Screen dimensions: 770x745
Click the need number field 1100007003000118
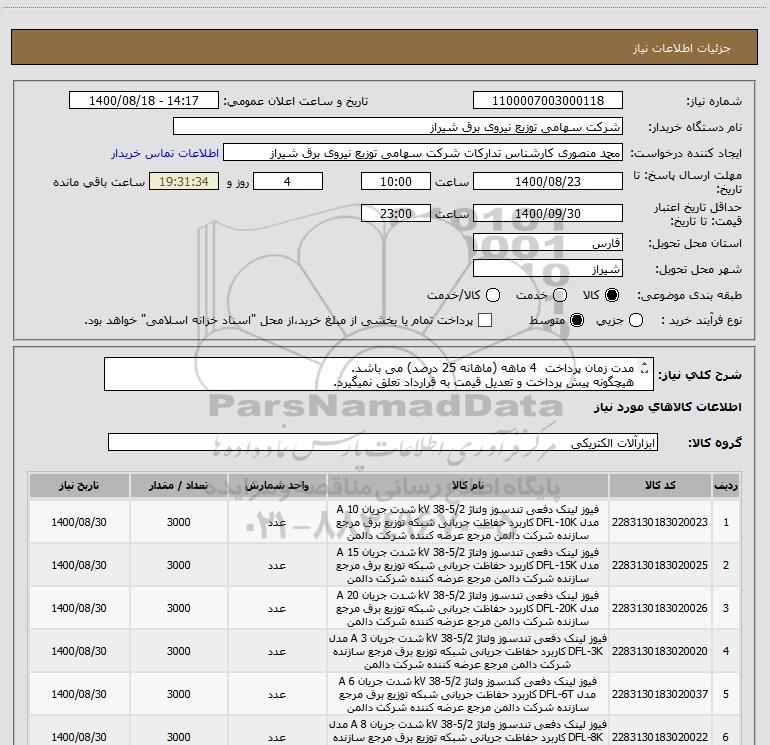(548, 101)
